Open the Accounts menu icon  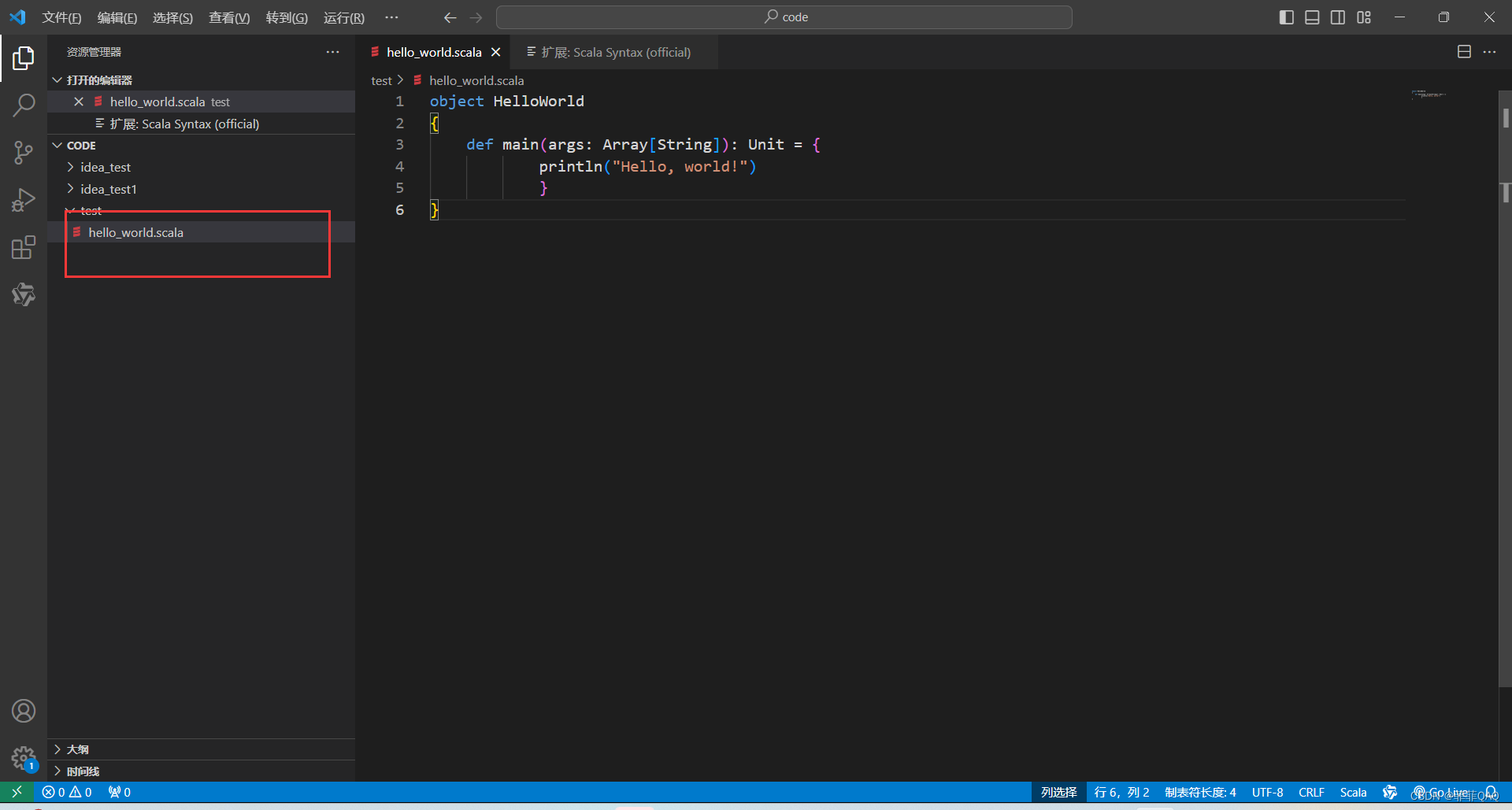24,711
